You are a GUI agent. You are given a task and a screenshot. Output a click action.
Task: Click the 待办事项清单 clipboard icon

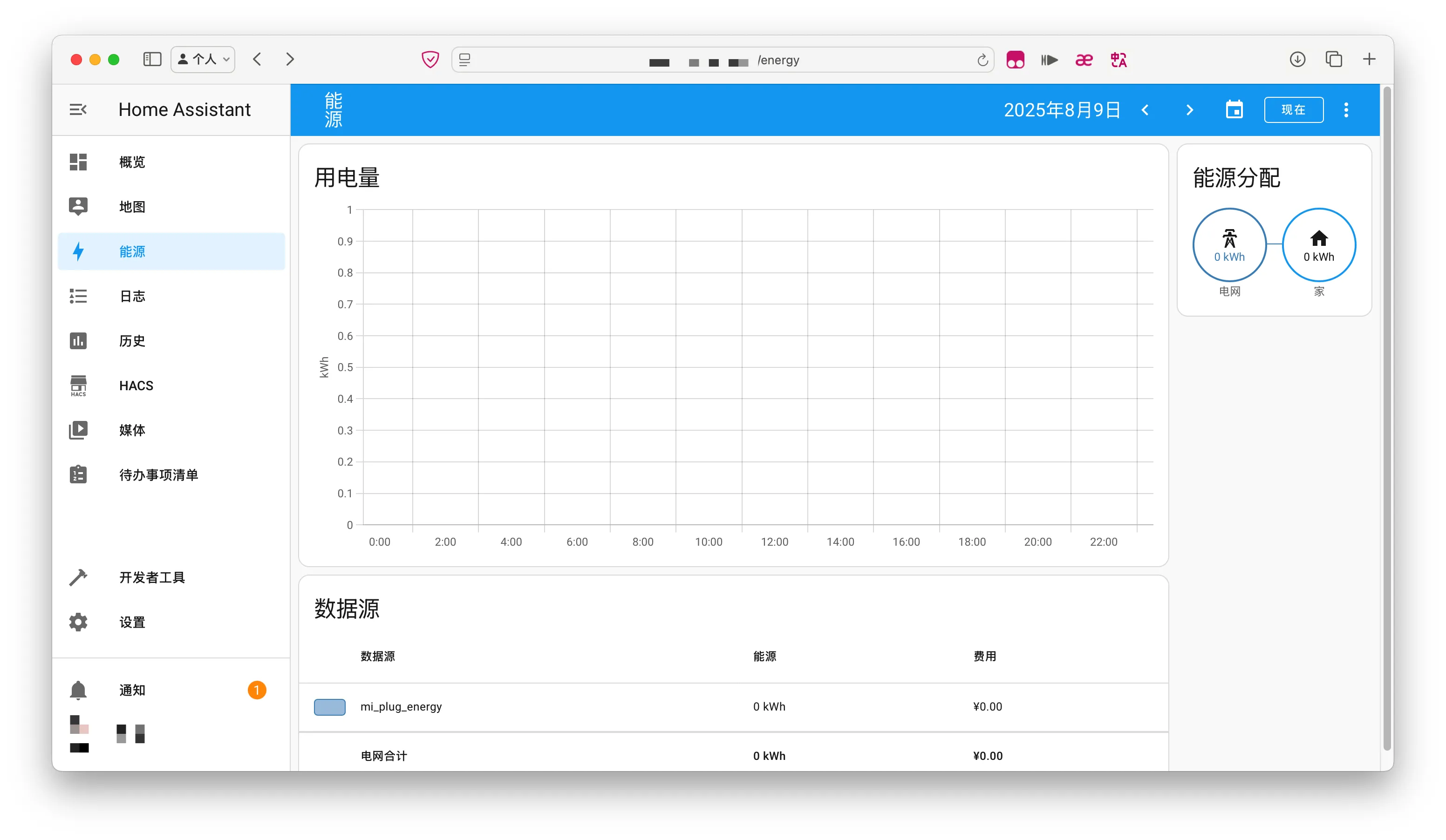78,475
